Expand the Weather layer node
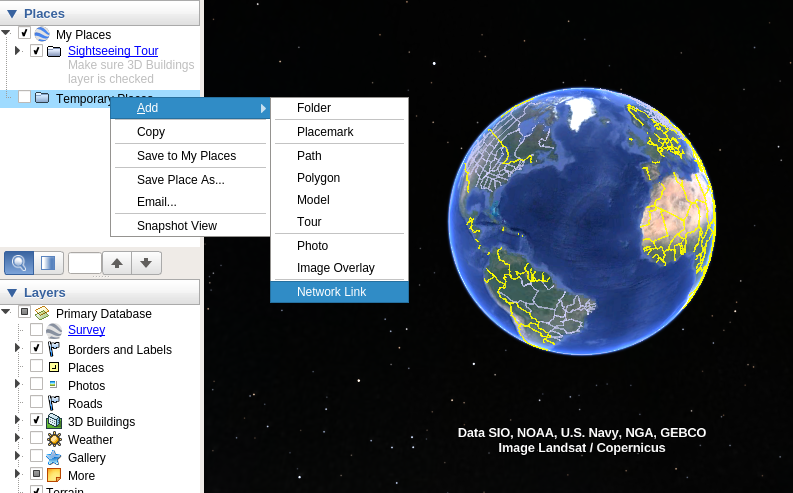Viewport: 793px width, 493px height. (x=18, y=438)
